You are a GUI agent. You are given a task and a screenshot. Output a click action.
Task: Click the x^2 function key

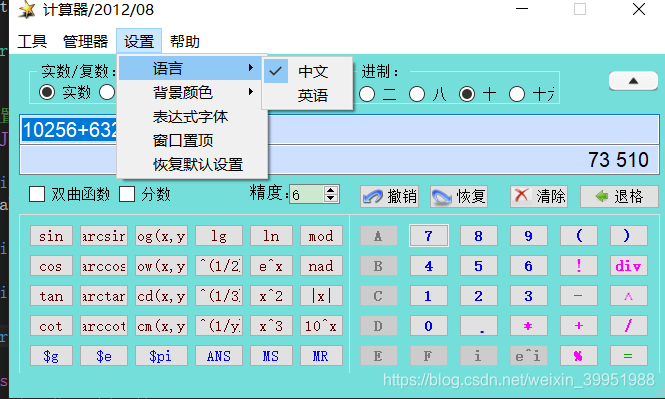tap(271, 296)
